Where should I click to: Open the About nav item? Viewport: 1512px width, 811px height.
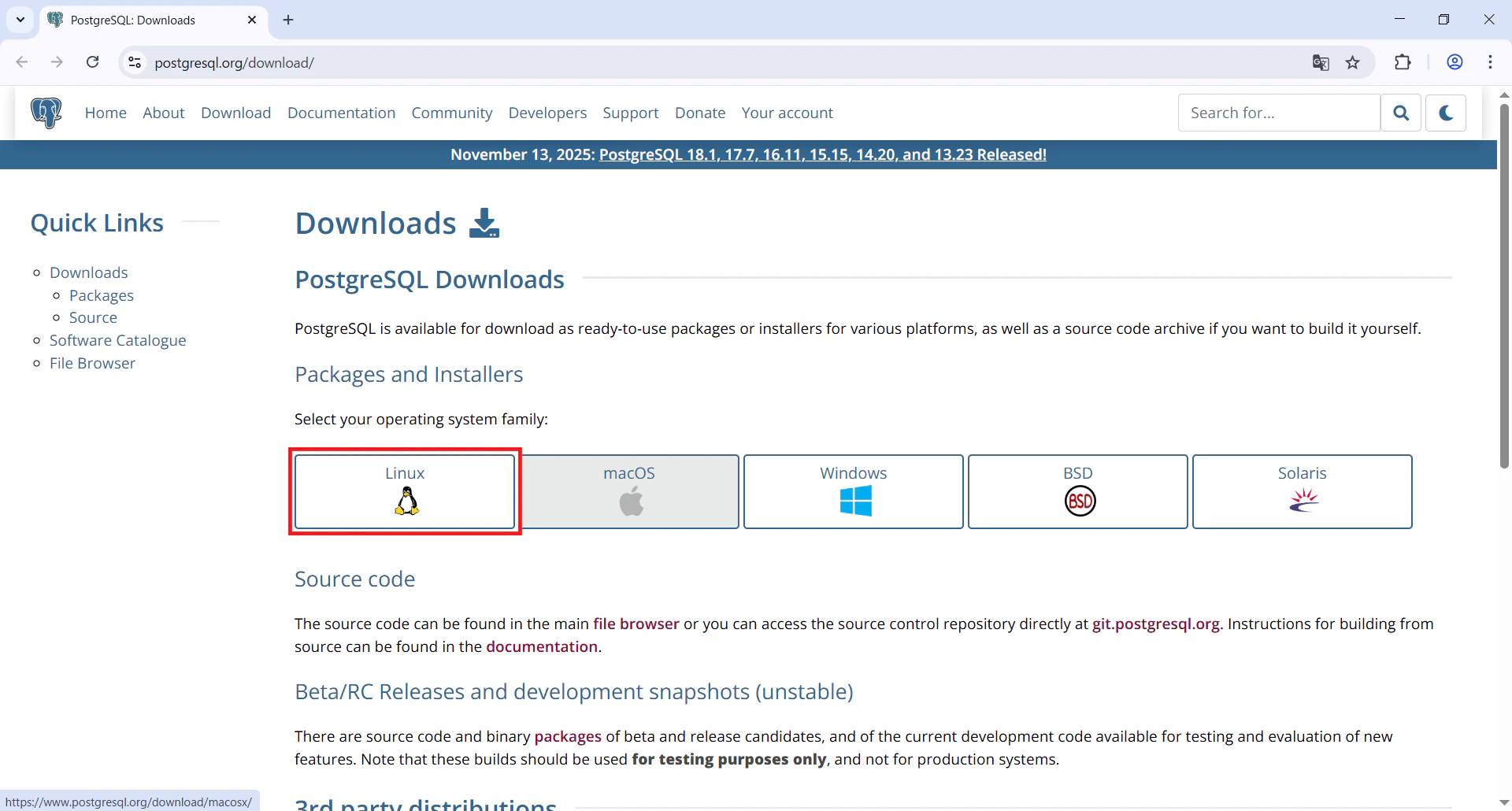[x=164, y=113]
